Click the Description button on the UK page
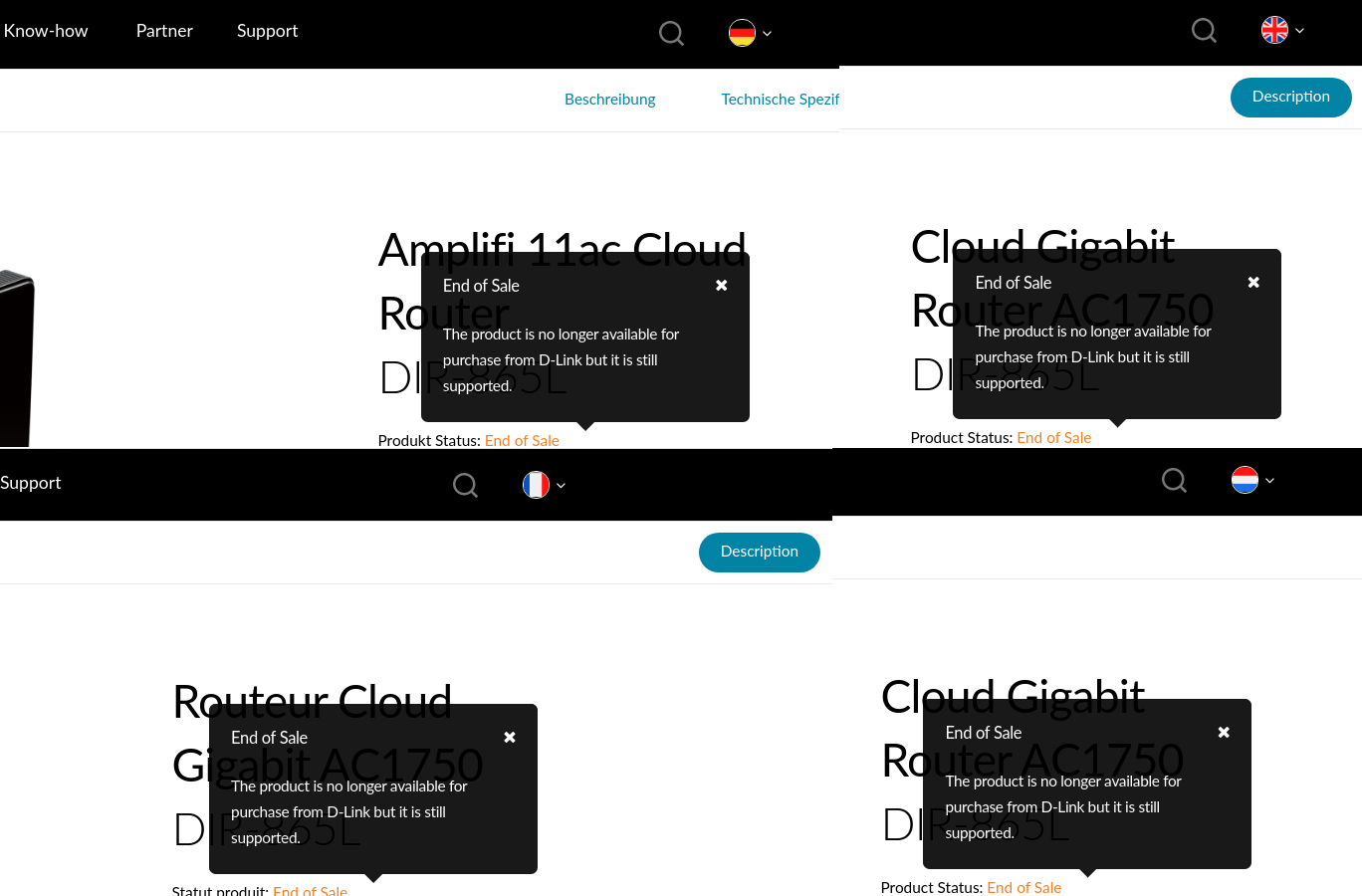The image size is (1362, 896). click(1291, 98)
